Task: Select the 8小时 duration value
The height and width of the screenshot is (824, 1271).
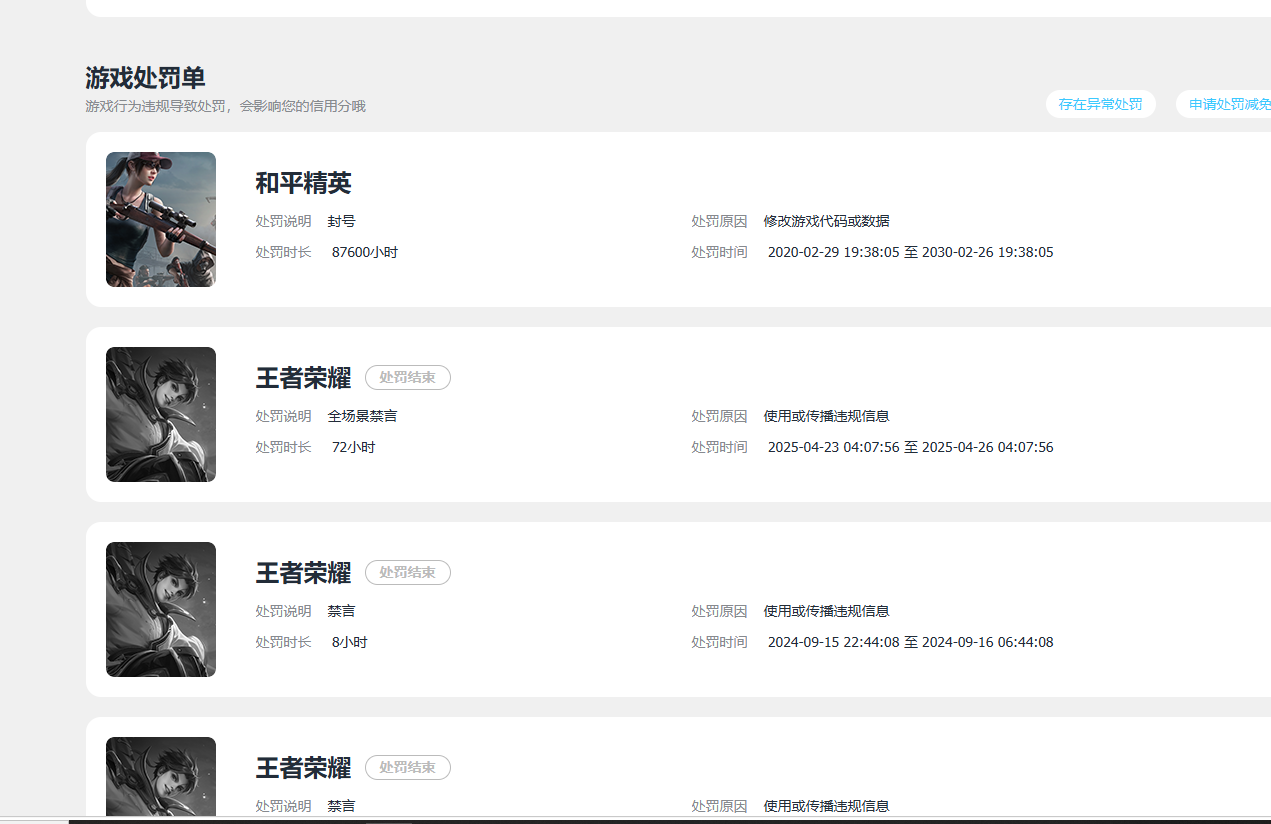Action: [350, 642]
